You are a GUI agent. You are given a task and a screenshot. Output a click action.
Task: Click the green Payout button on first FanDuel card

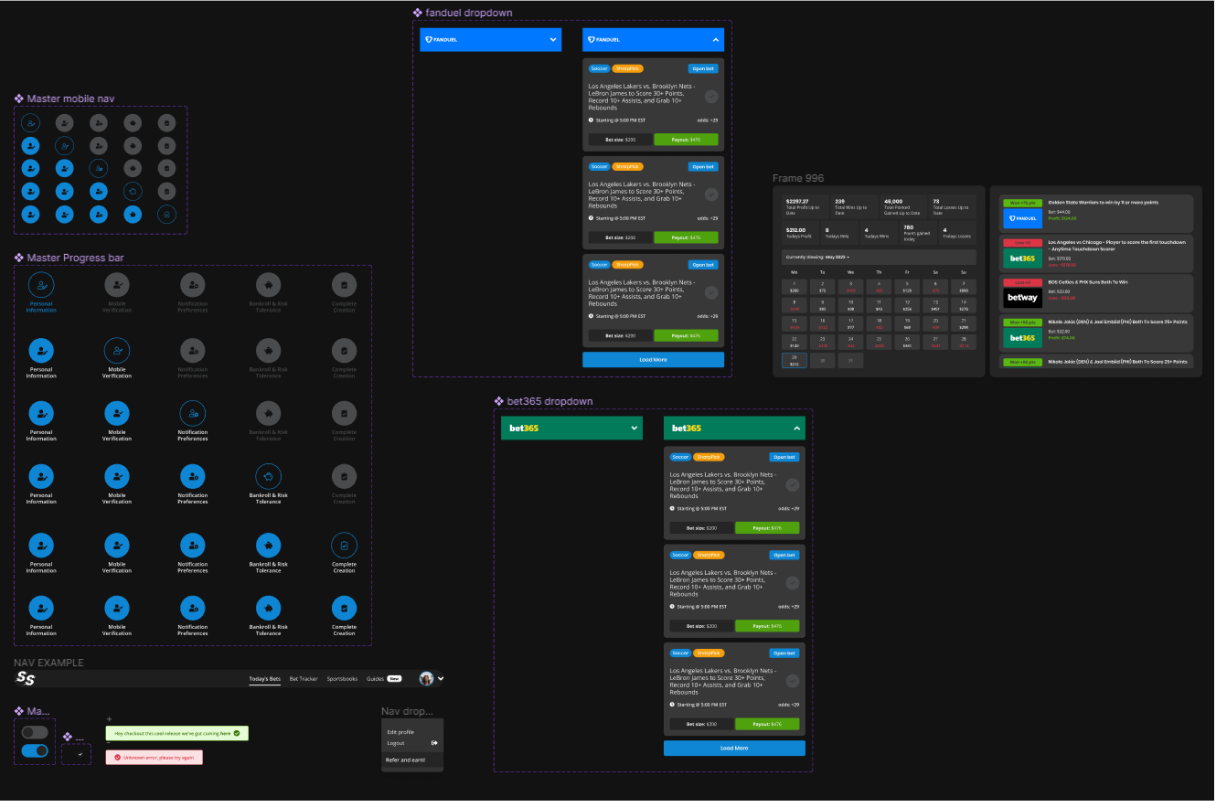pos(688,140)
